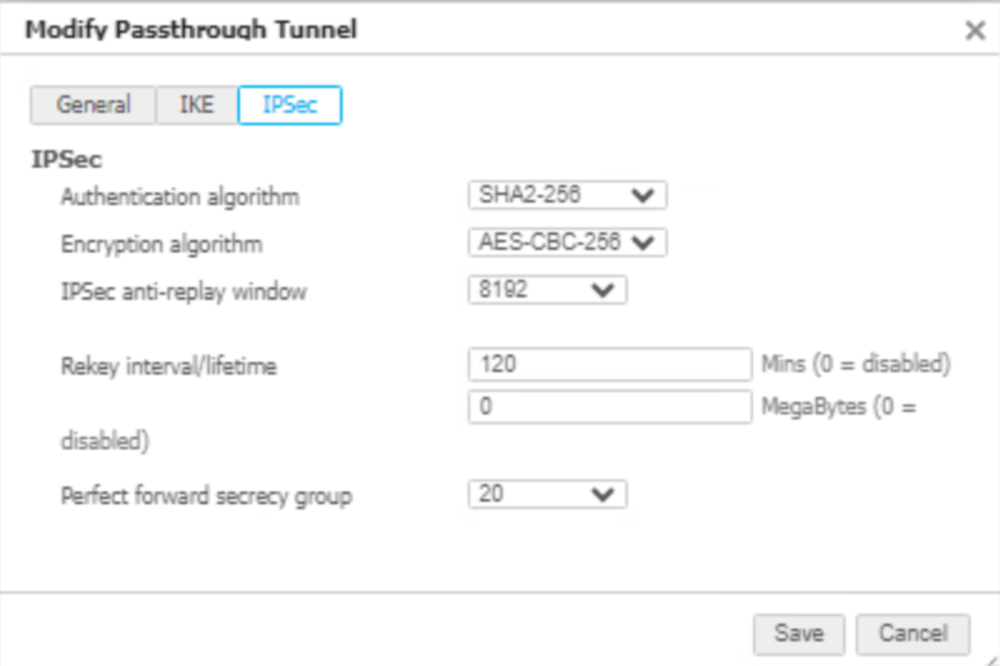Click the dialog resize grip corner

pyautogui.click(x=989, y=656)
